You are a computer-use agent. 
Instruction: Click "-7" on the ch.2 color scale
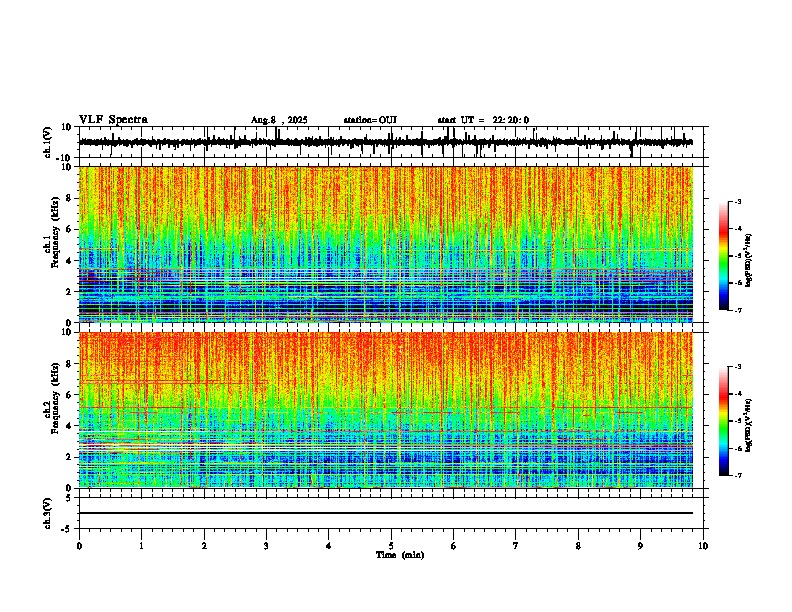point(737,475)
